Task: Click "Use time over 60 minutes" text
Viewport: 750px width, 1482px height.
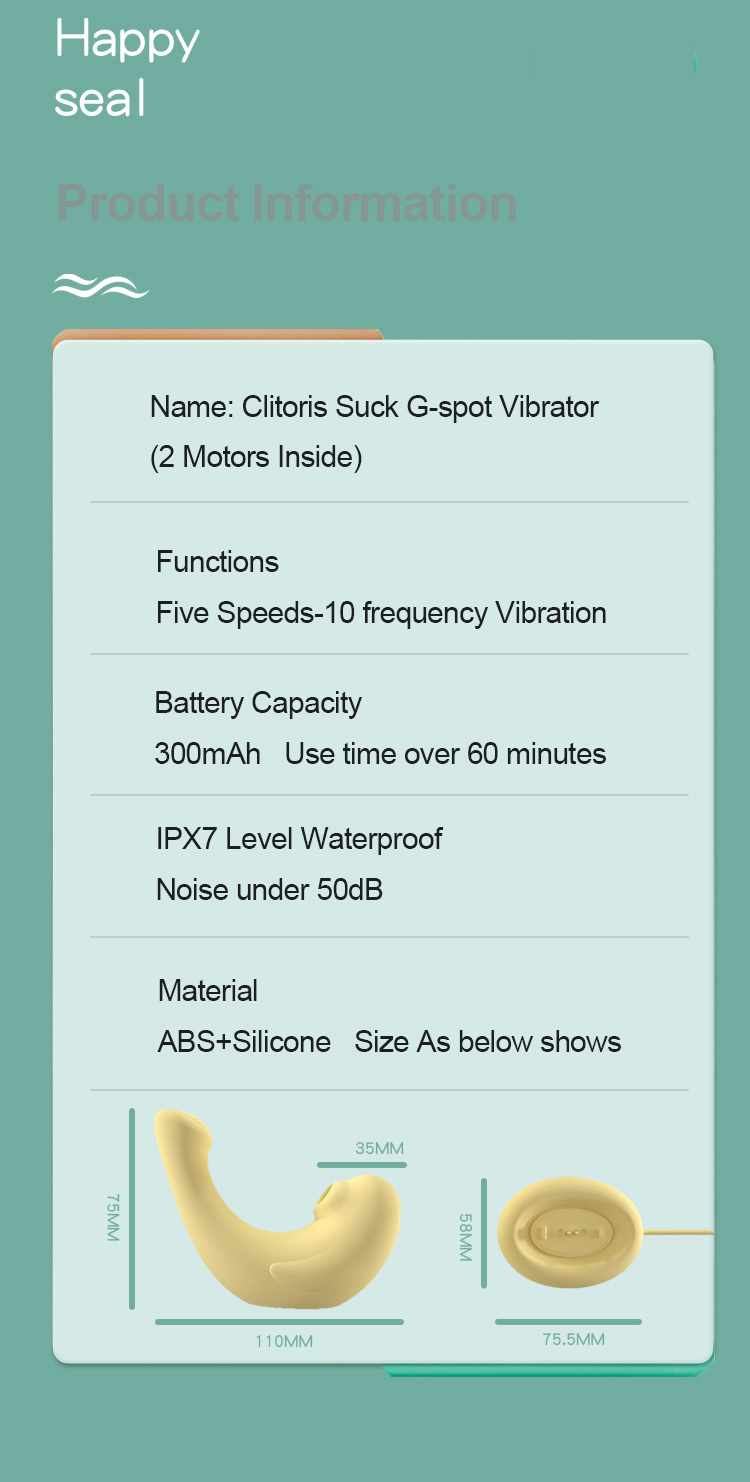Action: (445, 754)
